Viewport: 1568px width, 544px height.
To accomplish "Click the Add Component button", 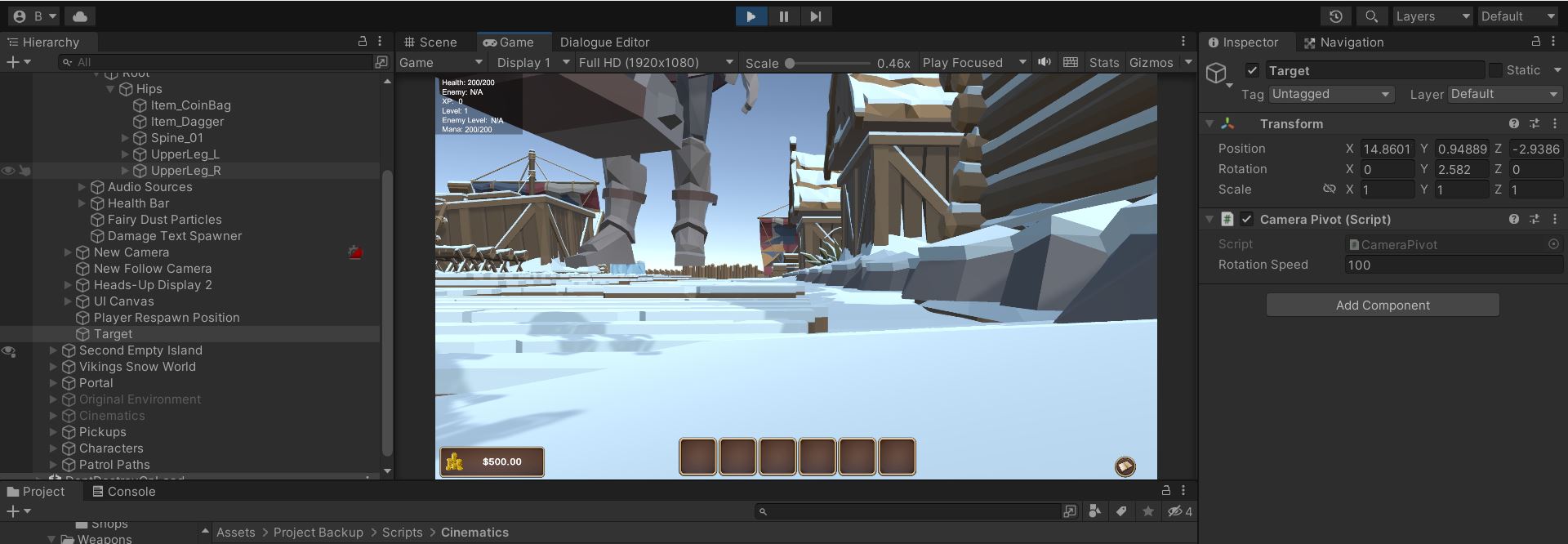I will pyautogui.click(x=1383, y=305).
